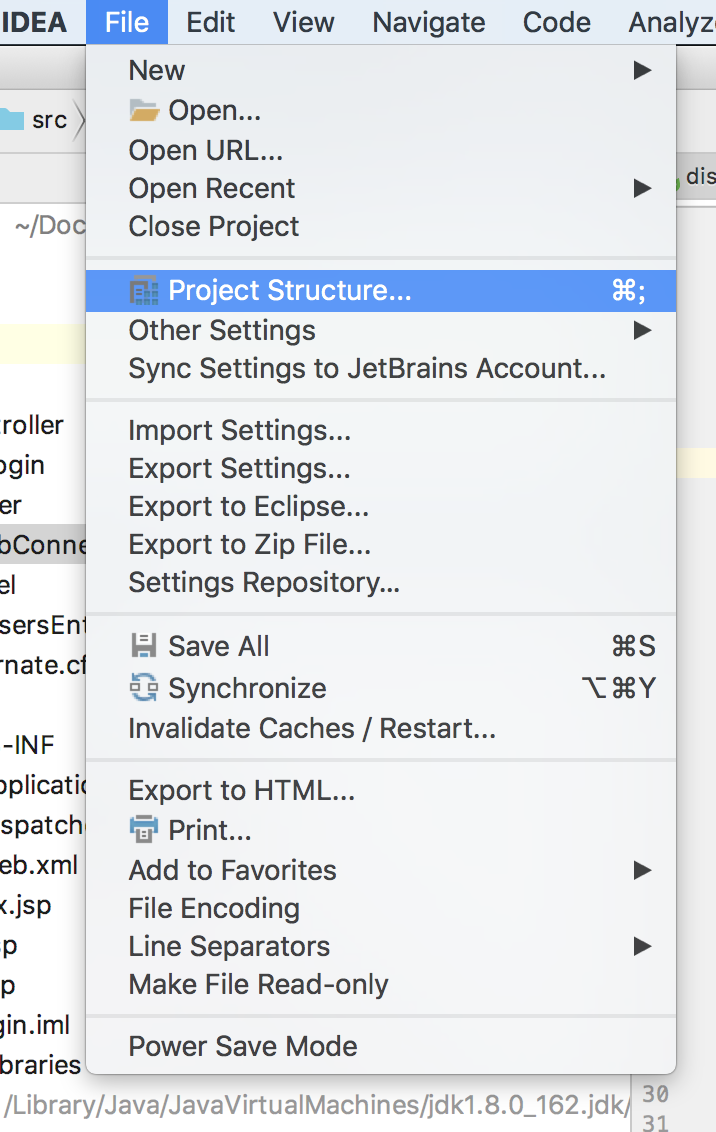This screenshot has width=716, height=1132.
Task: Select the nate.cf item in project tree
Action: [43, 665]
